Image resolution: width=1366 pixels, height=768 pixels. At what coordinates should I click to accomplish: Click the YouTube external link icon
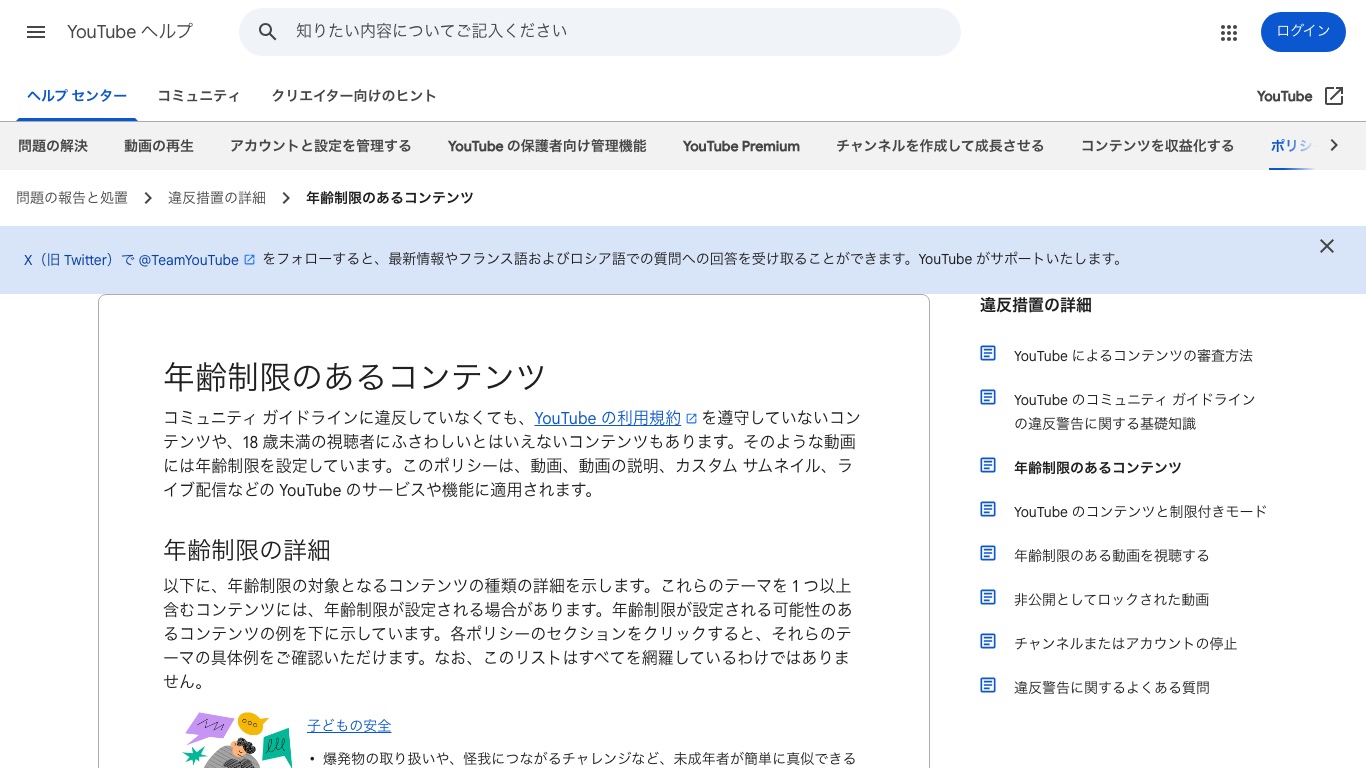pos(1334,96)
